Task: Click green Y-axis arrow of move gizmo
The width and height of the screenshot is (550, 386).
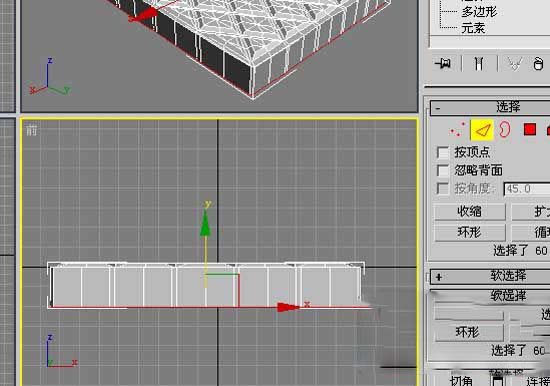Action: tap(205, 223)
